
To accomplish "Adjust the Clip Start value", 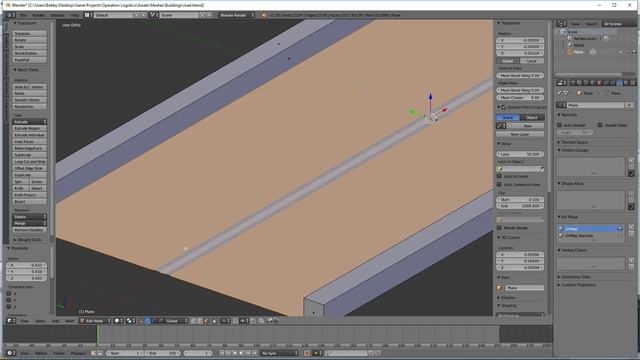I will click(x=520, y=200).
